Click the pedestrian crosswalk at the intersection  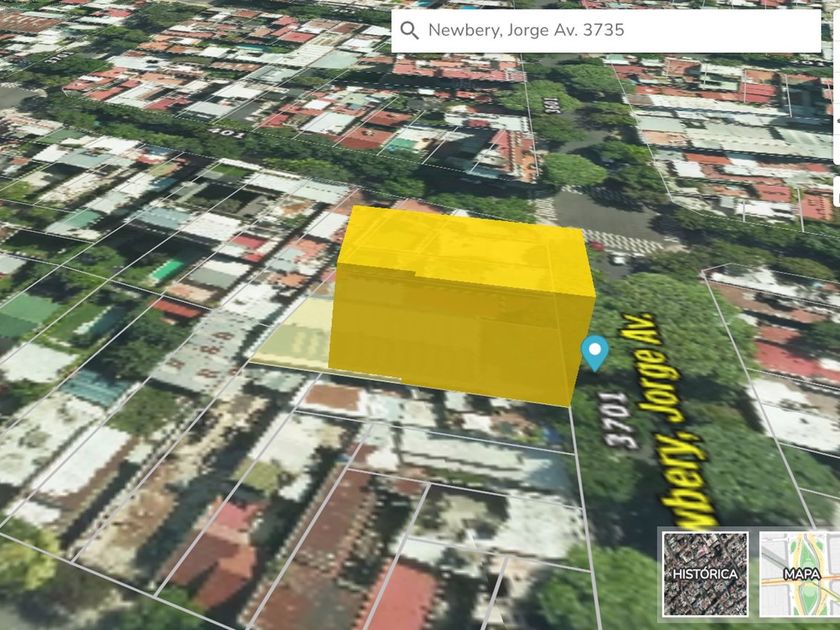(x=622, y=240)
